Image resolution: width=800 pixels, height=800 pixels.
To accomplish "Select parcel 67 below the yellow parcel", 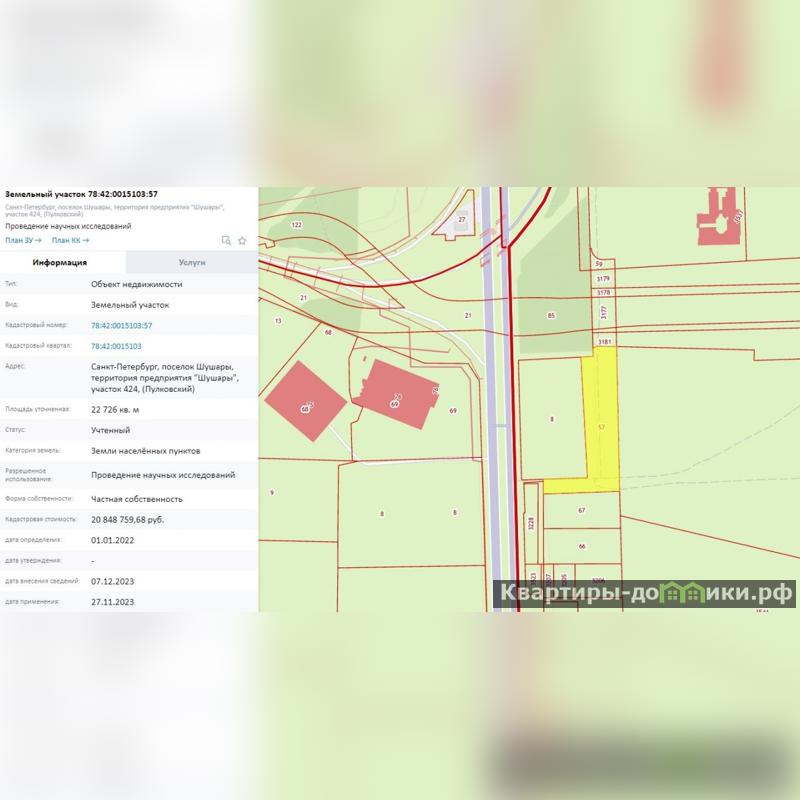I will point(581,510).
